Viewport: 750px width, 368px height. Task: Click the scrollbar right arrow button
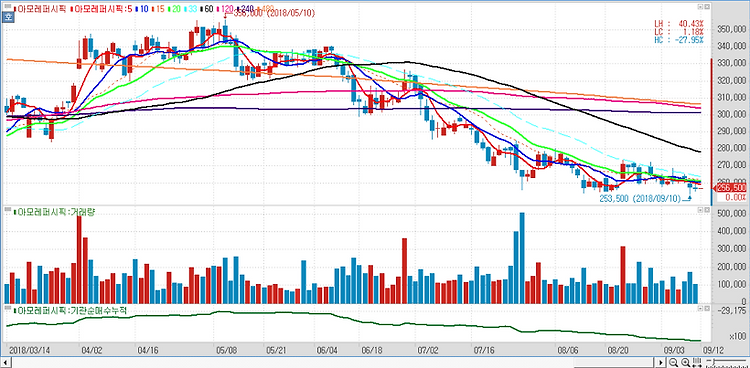tap(661, 362)
